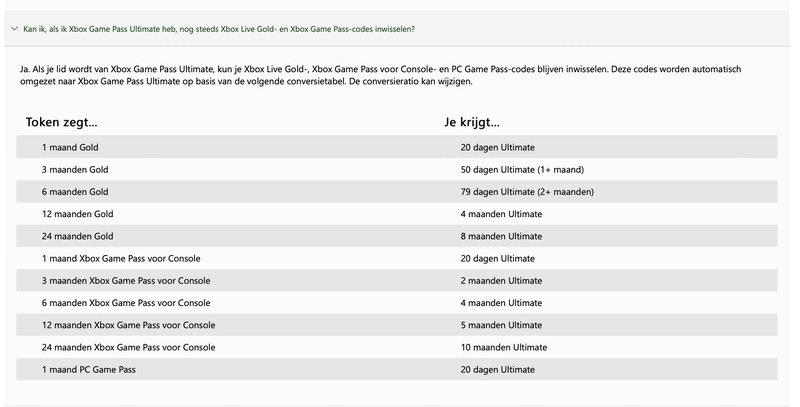Click '12 maanden Xbox Game Pass voor Console'
The image size is (800, 407).
[129, 325]
